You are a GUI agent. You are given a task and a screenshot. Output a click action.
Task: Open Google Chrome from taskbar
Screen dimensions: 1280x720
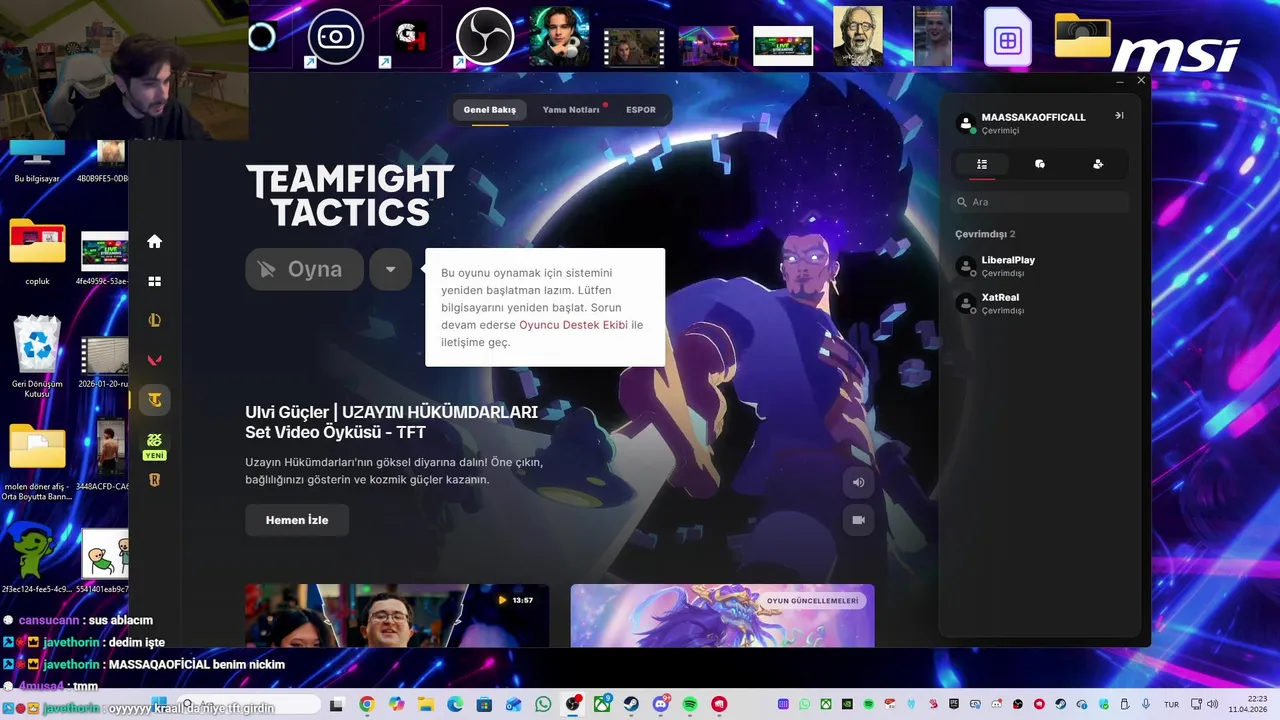click(x=367, y=705)
